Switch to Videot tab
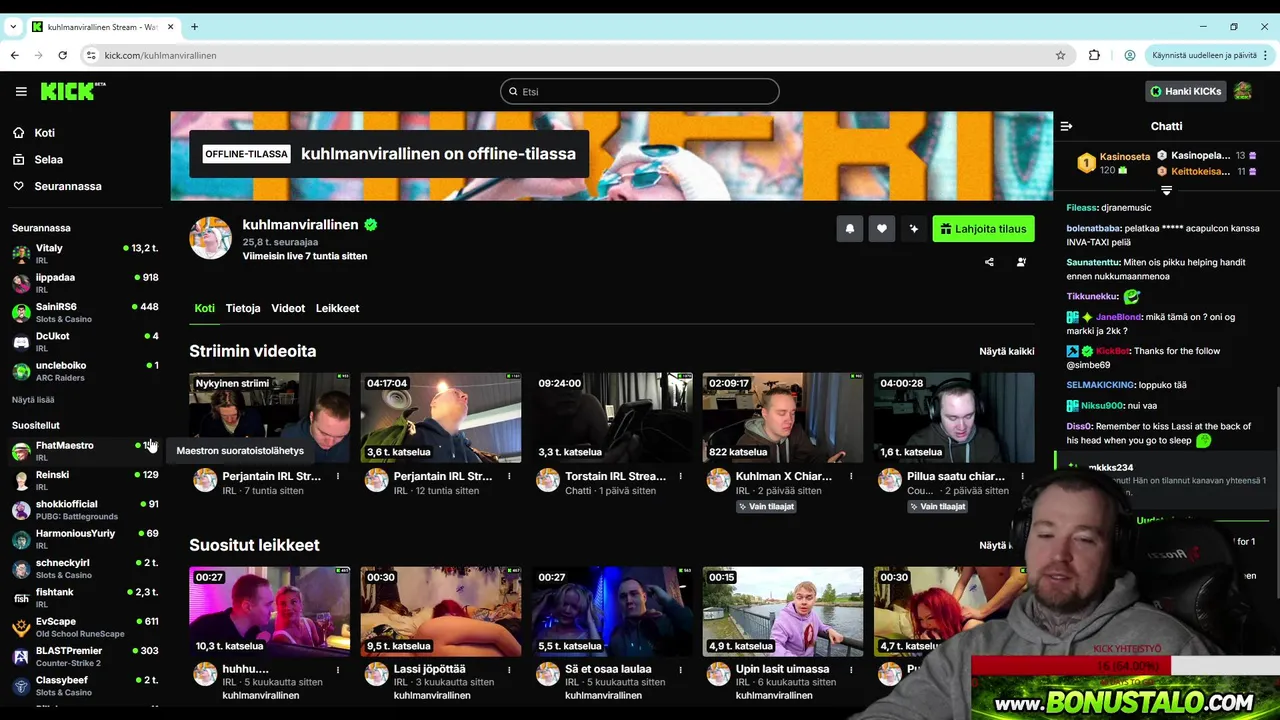The height and width of the screenshot is (720, 1280). (x=288, y=308)
